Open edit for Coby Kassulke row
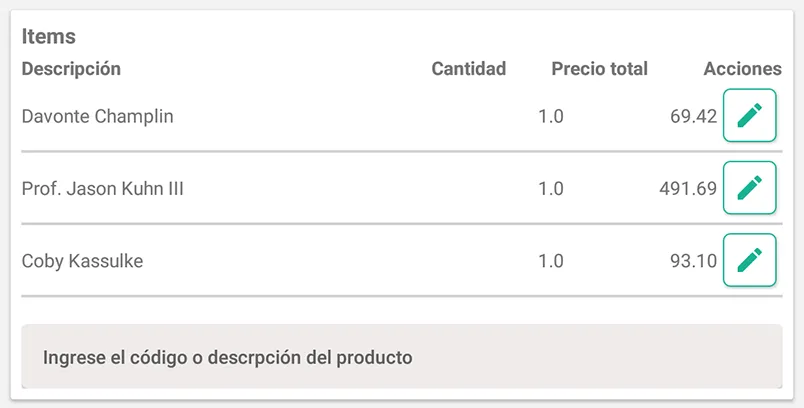Screen dimensions: 804x408 pyautogui.click(x=749, y=260)
